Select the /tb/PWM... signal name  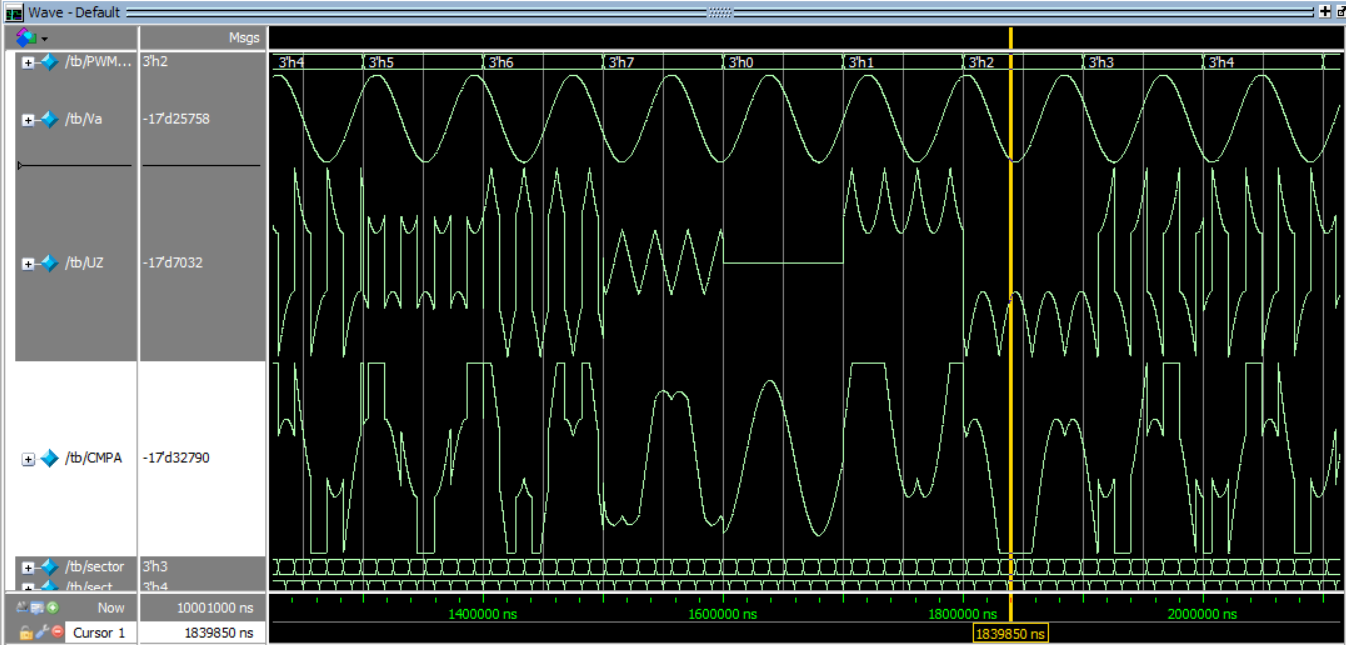click(x=98, y=62)
